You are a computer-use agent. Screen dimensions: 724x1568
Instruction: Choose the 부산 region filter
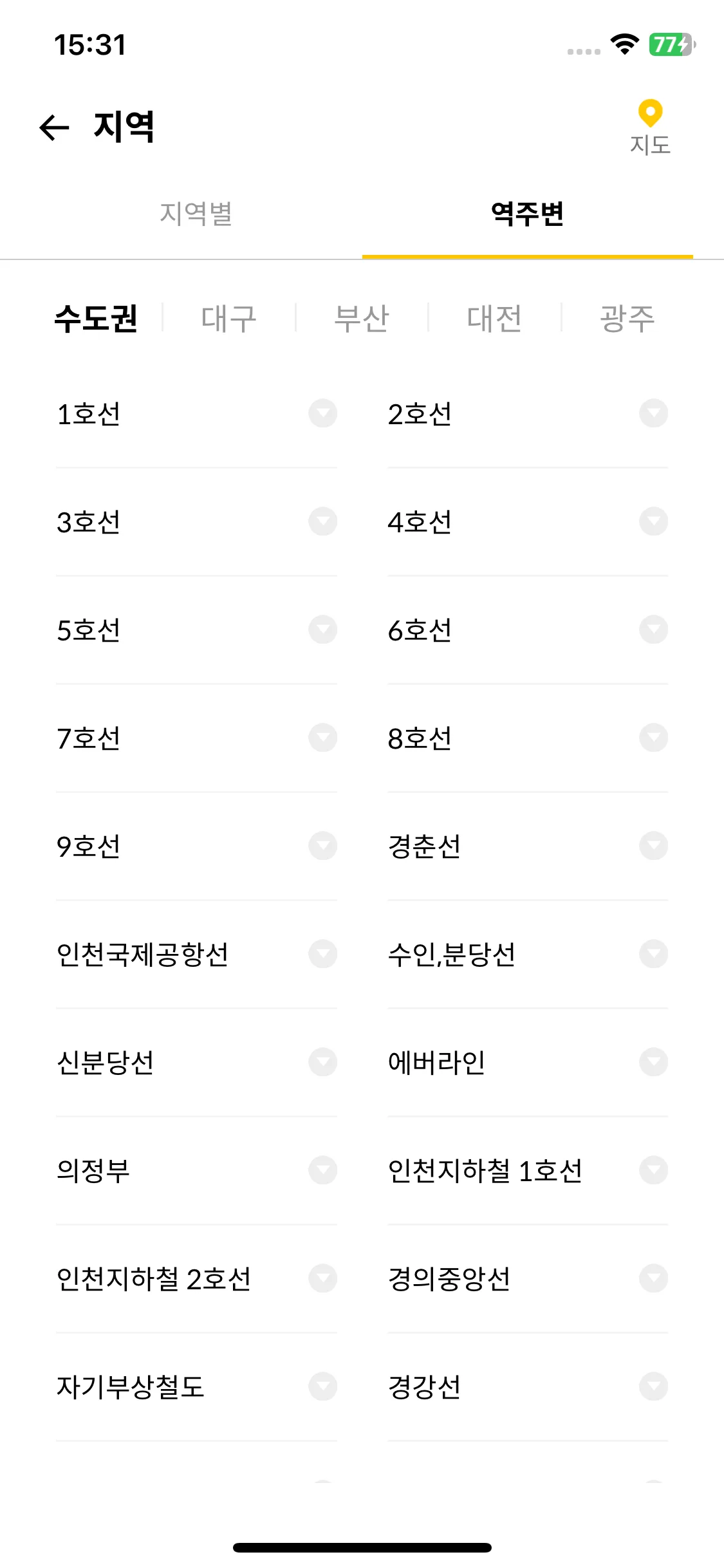coord(362,318)
